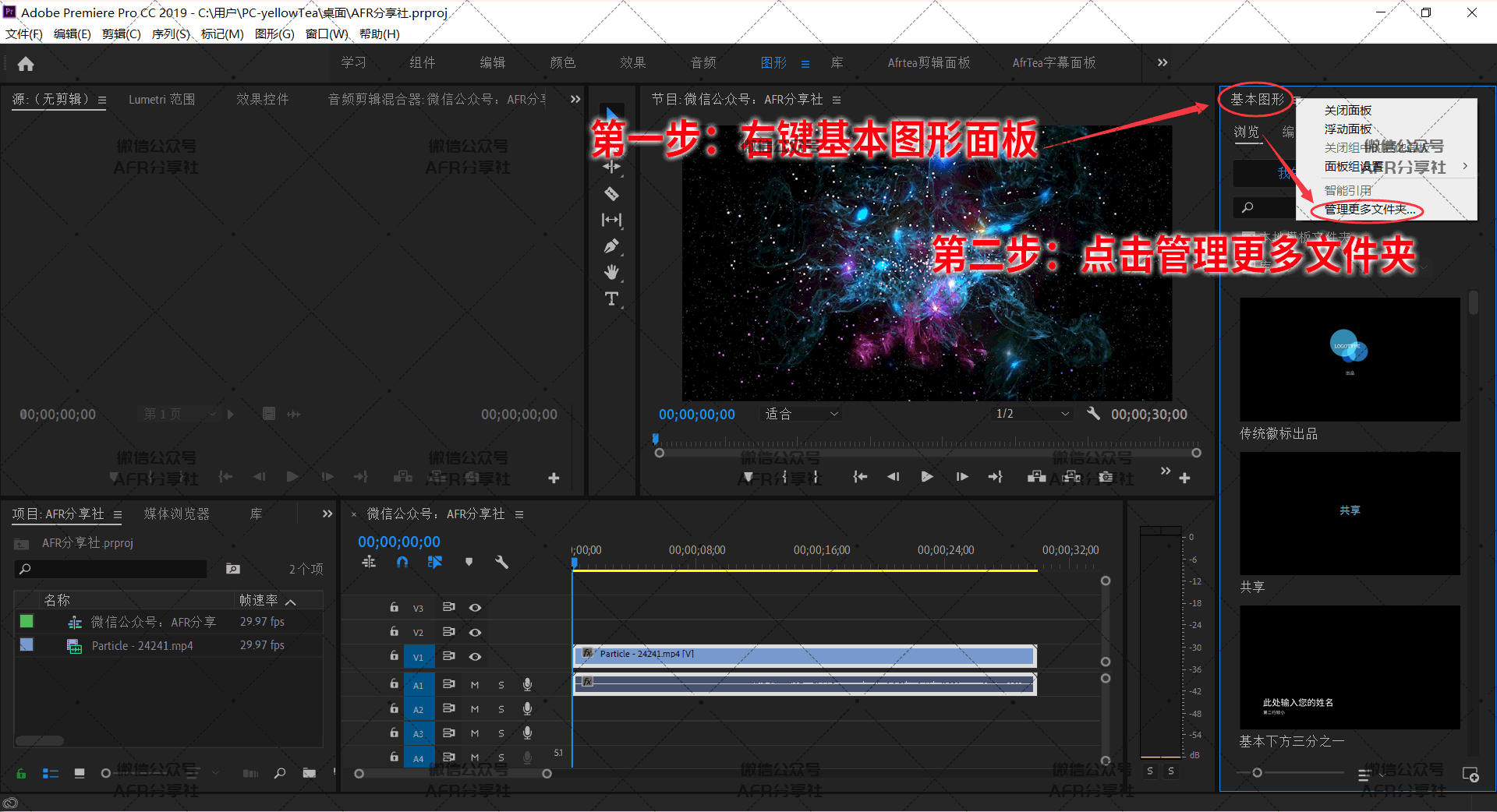Select the Pen tool

click(612, 246)
